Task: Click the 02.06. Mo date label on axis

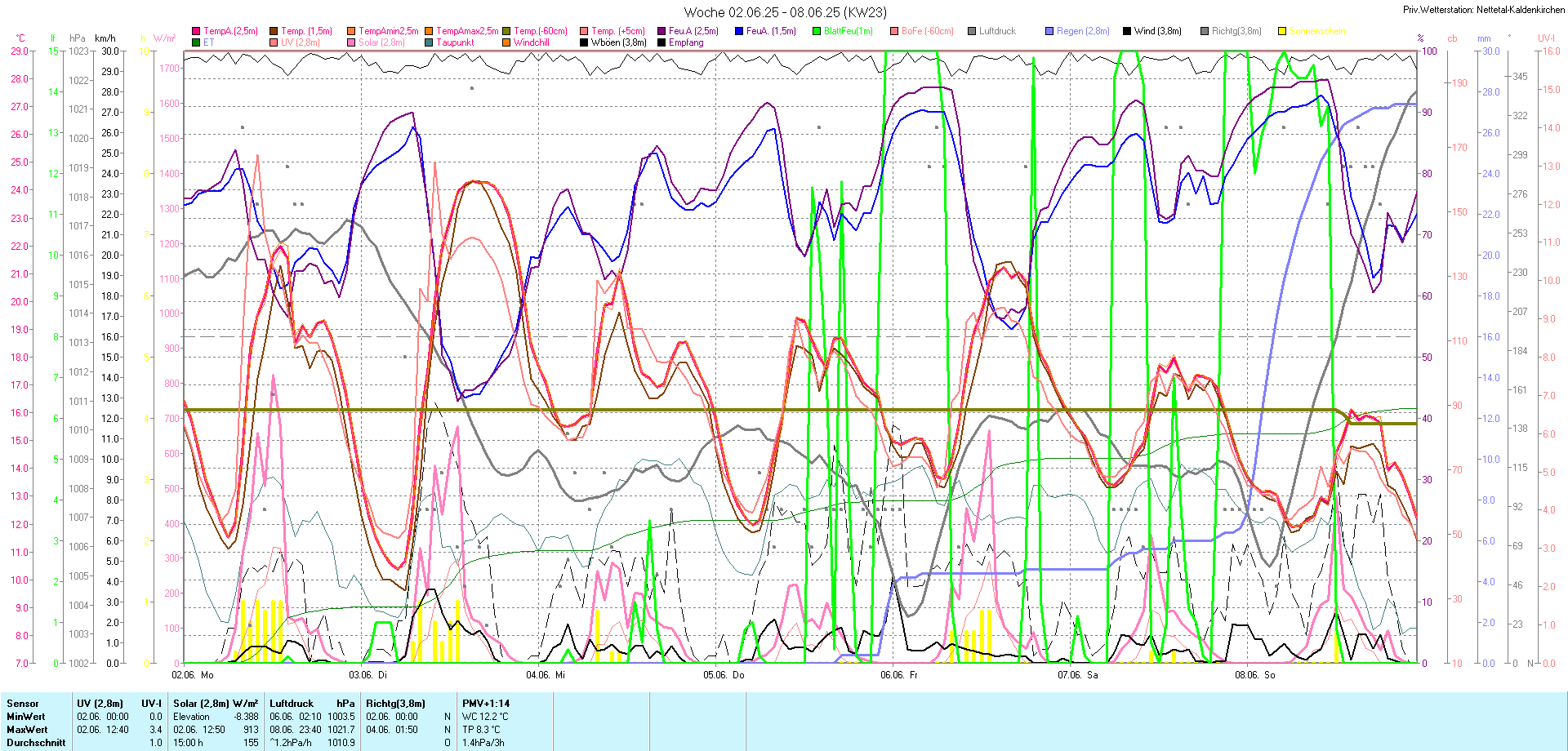Action: (193, 675)
